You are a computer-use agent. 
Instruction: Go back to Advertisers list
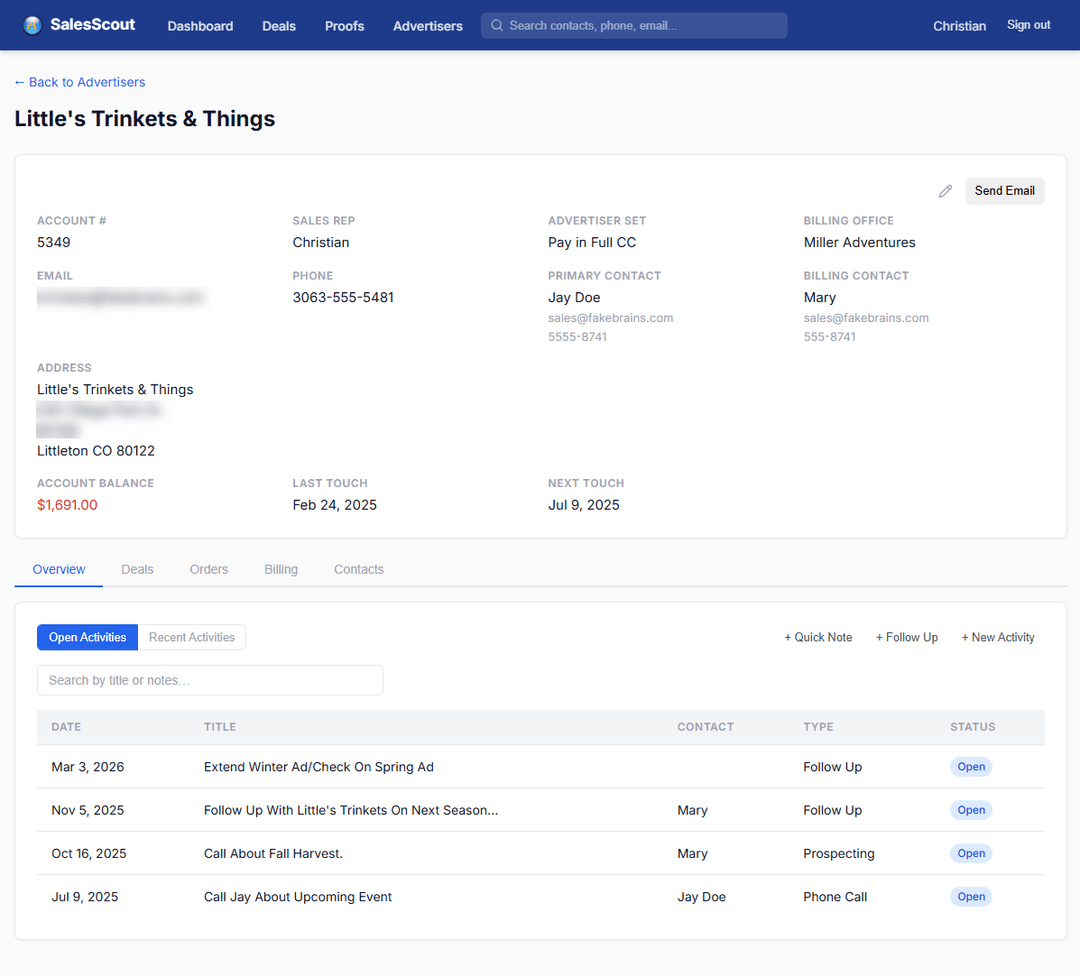click(80, 82)
